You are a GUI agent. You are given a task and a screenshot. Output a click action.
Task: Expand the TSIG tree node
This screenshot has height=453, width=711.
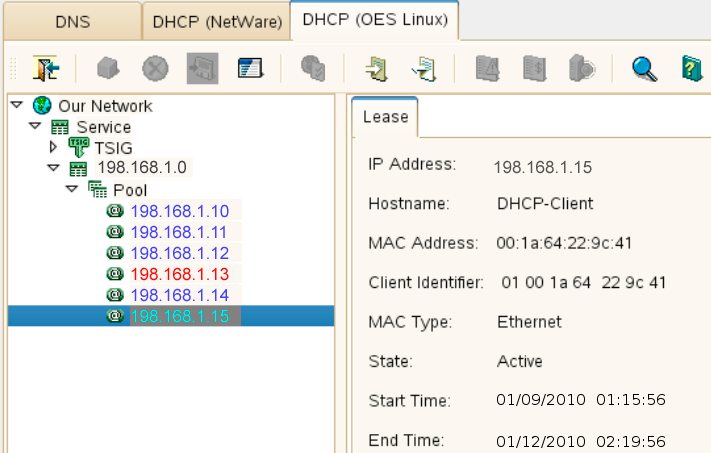(53, 147)
